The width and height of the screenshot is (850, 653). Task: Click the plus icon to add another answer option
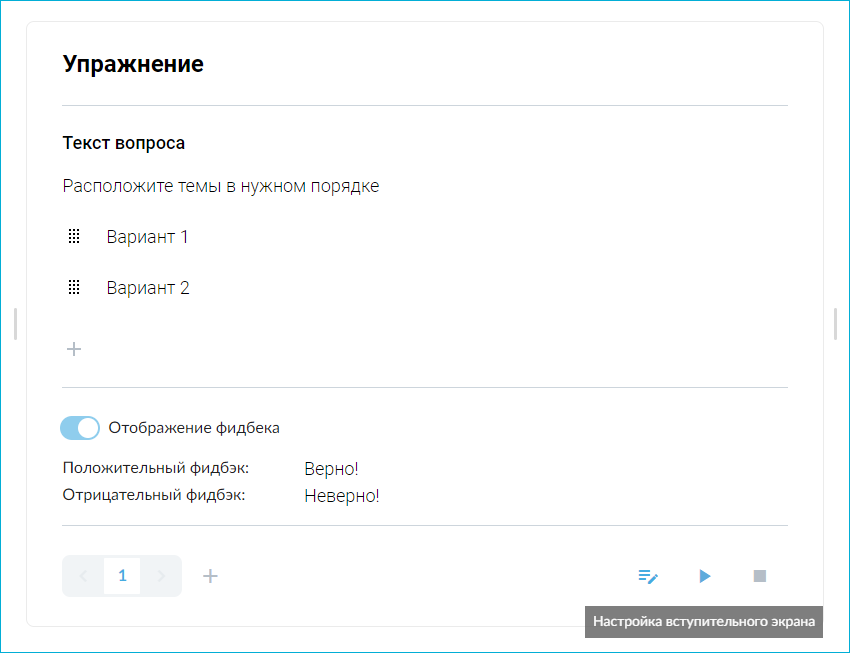point(73,349)
